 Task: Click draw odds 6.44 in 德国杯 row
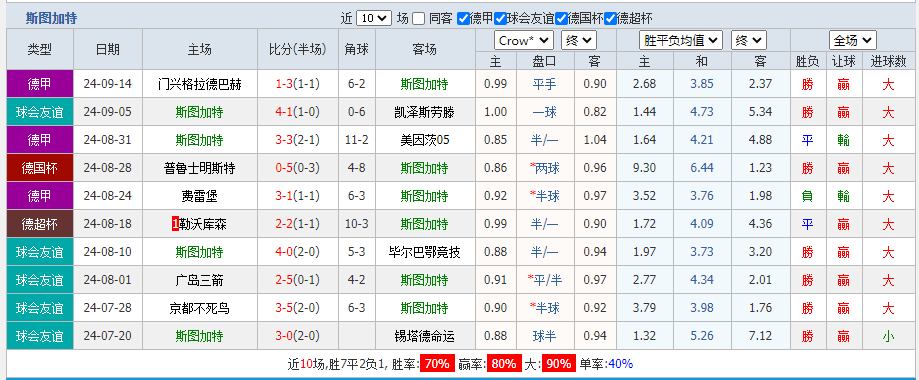(x=702, y=168)
